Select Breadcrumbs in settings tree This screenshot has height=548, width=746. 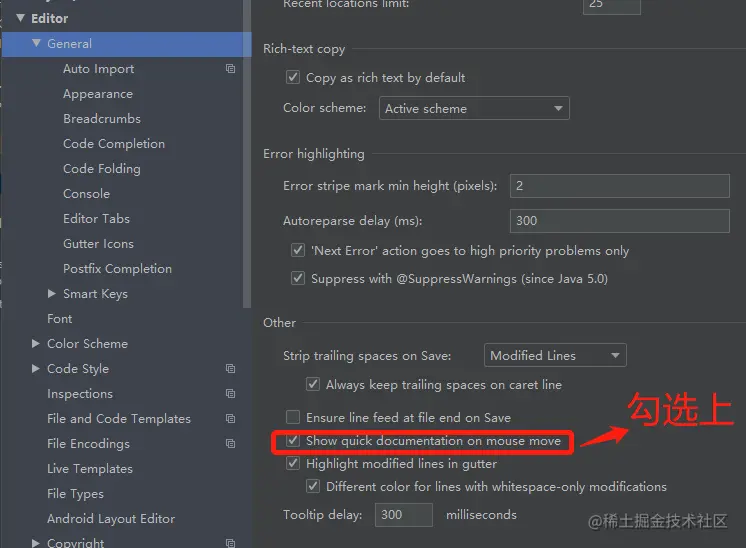tap(102, 118)
